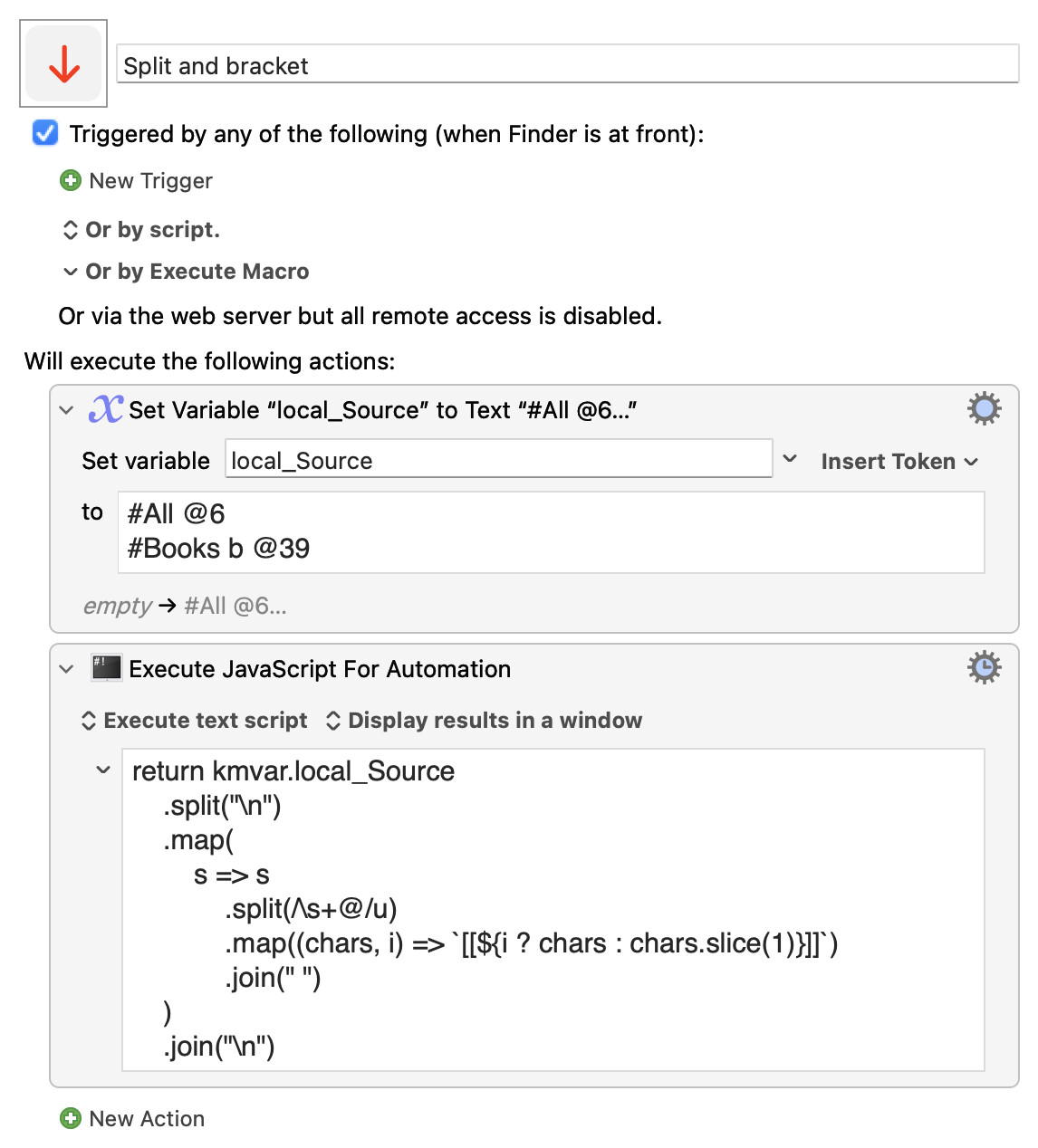Open gear menu for Execute JavaScript action
The image size is (1038, 1148).
(x=984, y=668)
